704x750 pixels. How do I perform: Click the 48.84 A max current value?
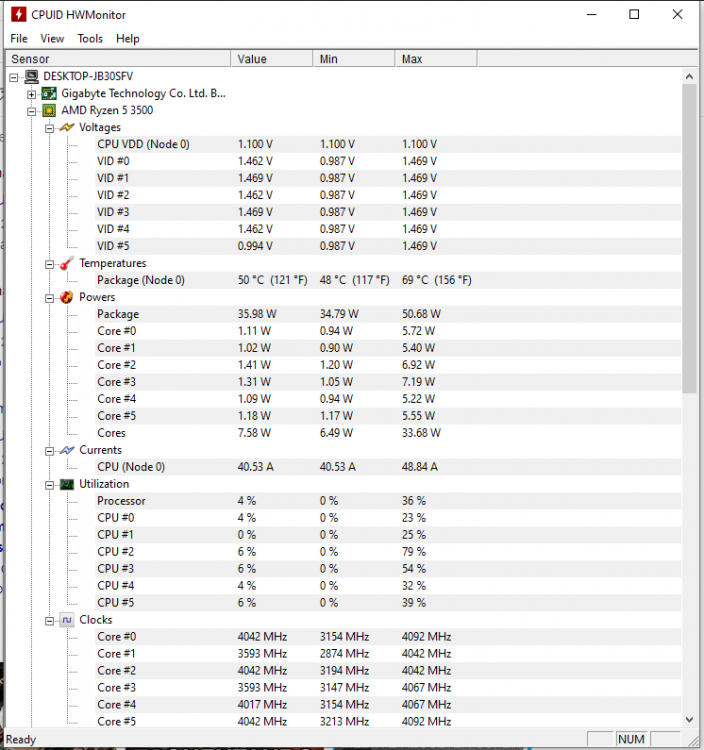point(419,467)
